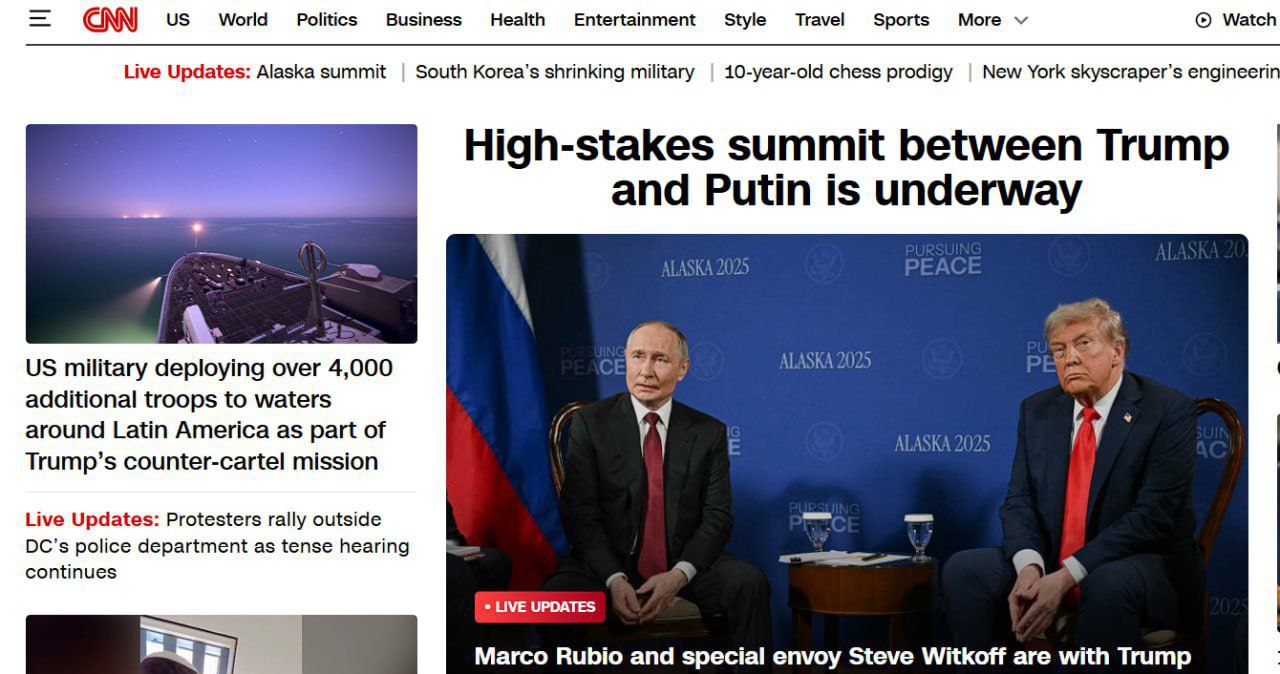Viewport: 1280px width, 674px height.
Task: Open the World section
Action: coord(243,19)
